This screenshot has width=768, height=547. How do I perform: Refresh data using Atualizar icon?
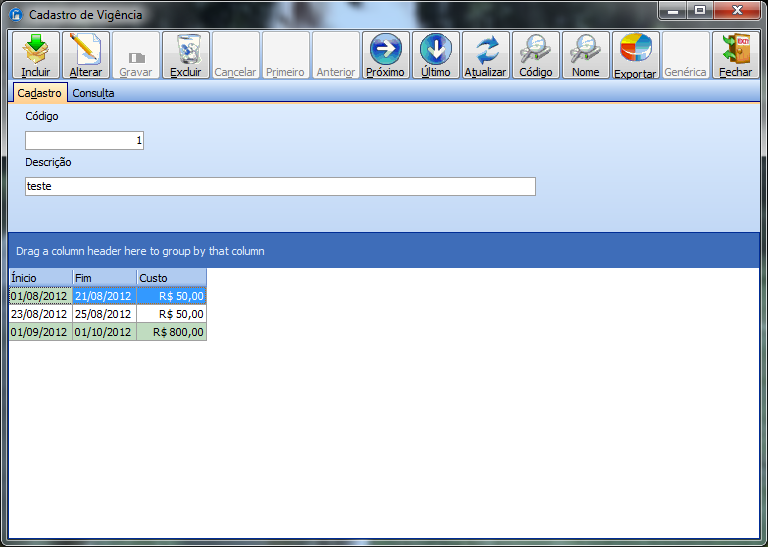tap(486, 49)
